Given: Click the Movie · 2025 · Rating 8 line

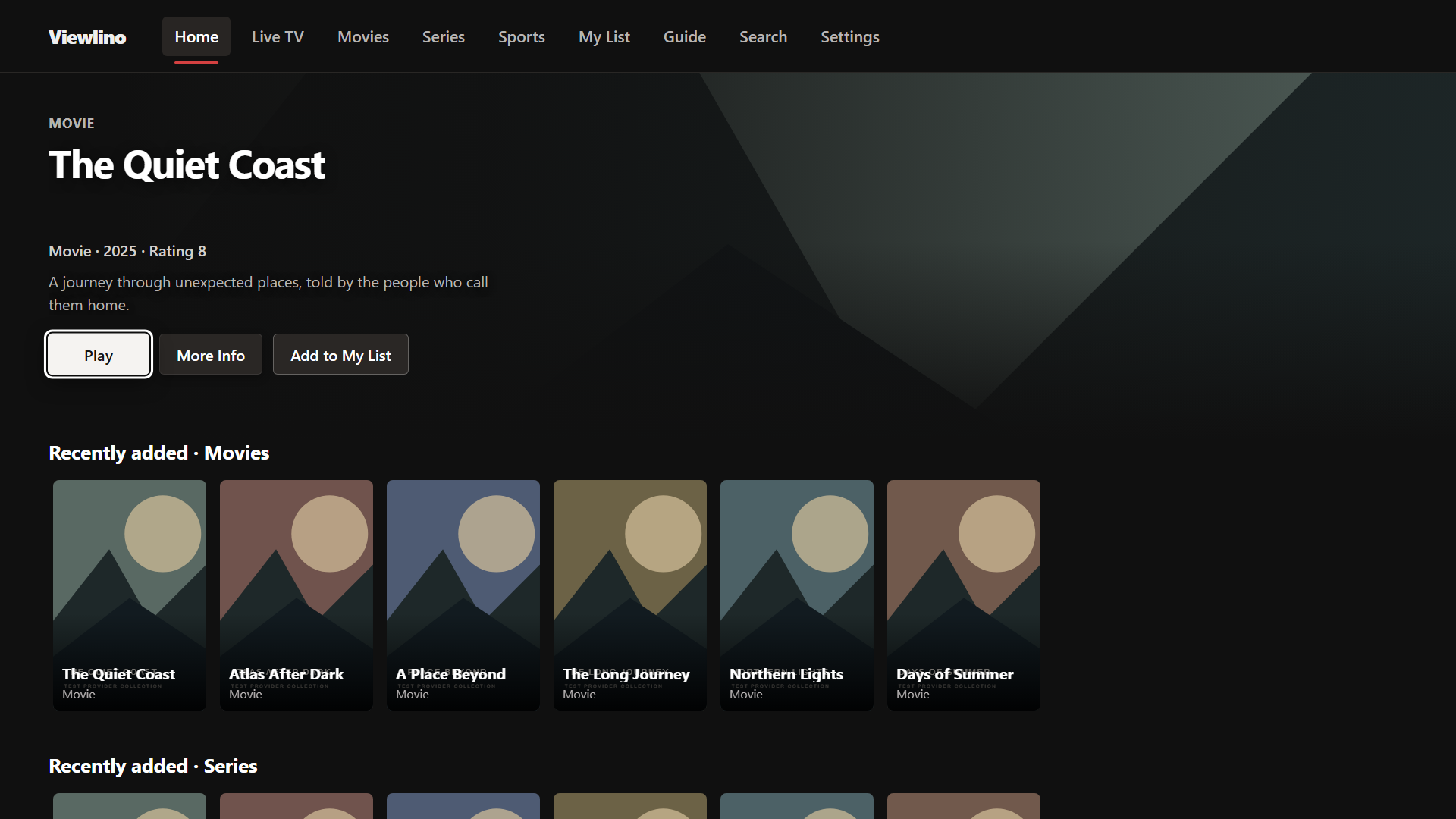Looking at the screenshot, I should [127, 251].
